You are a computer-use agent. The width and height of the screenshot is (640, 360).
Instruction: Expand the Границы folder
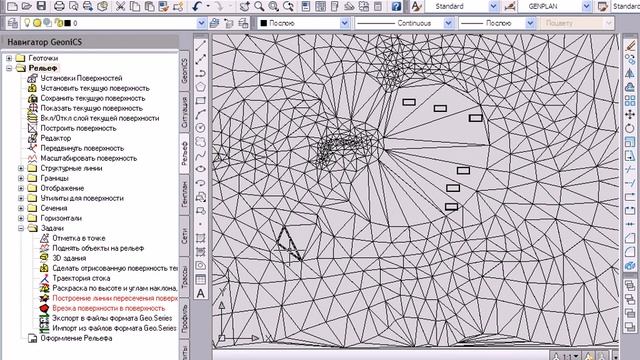tap(21, 178)
